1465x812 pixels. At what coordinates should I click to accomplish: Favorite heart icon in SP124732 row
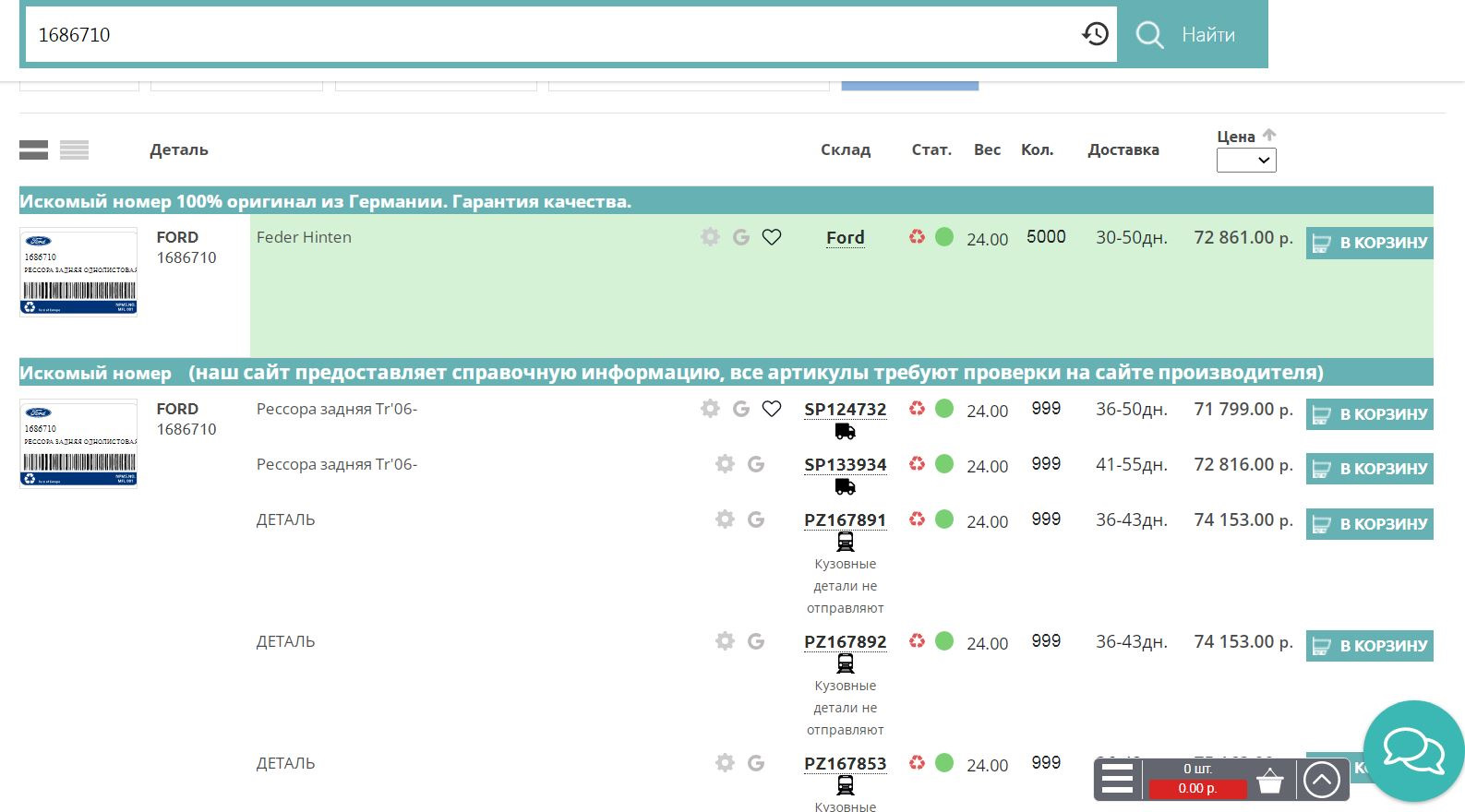772,409
